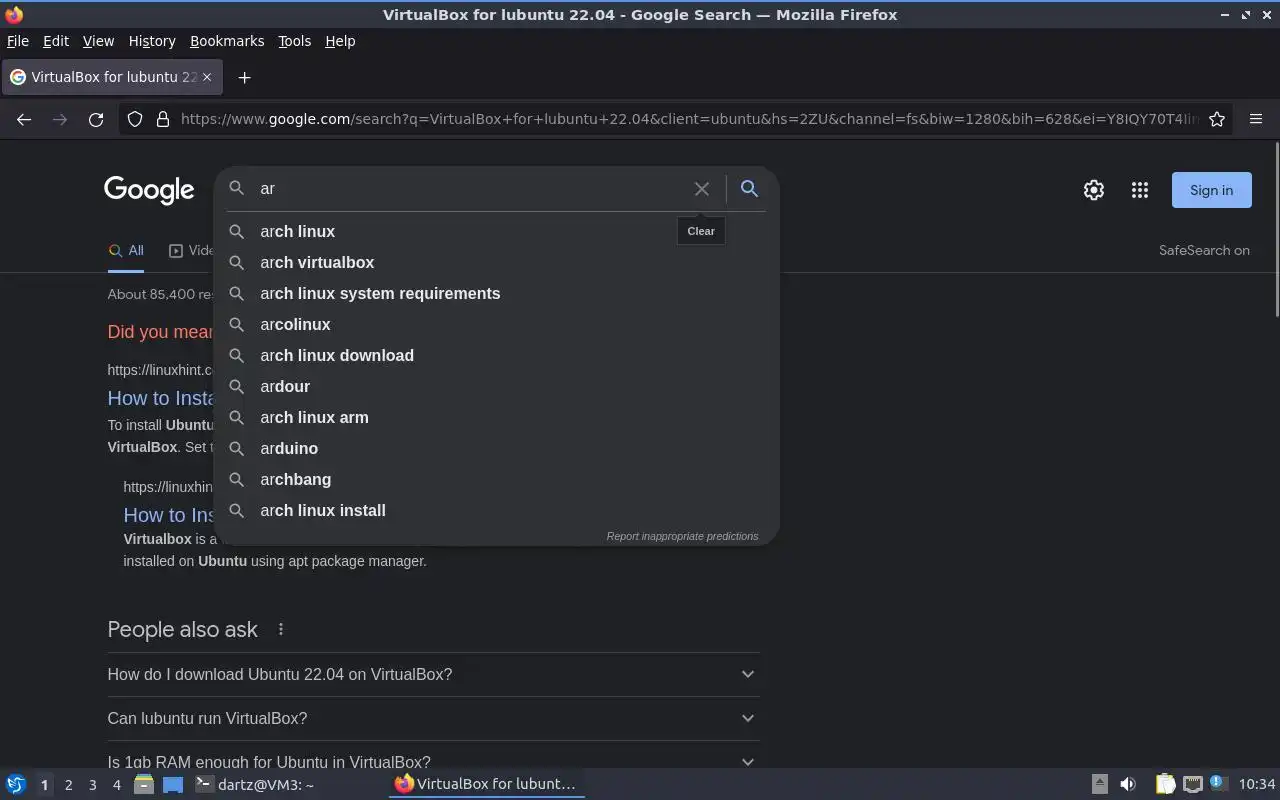This screenshot has width=1280, height=800.
Task: Click the forward navigation arrow
Action: [60, 119]
